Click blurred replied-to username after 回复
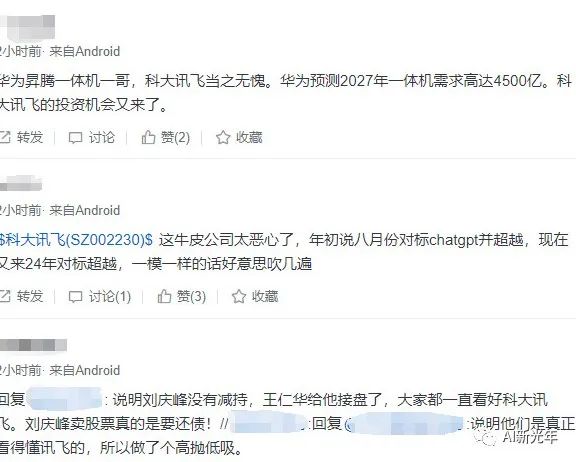This screenshot has height=462, width=576. [x=65, y=398]
